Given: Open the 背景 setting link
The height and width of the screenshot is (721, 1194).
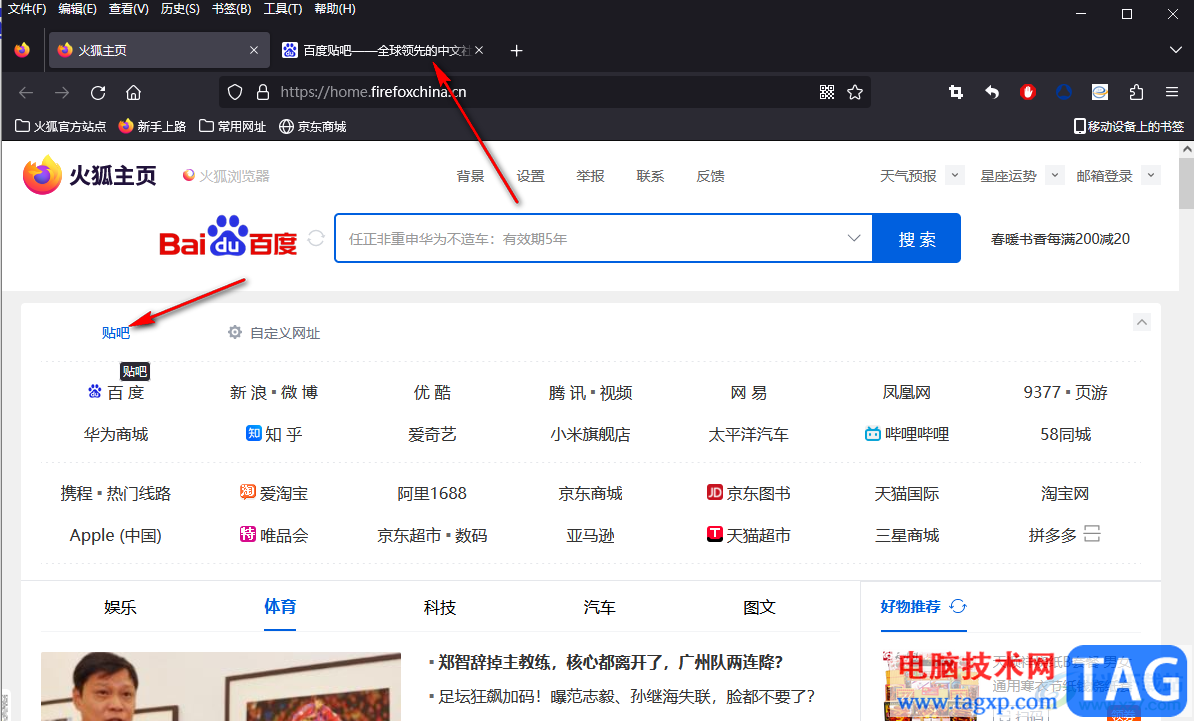Looking at the screenshot, I should tap(471, 176).
